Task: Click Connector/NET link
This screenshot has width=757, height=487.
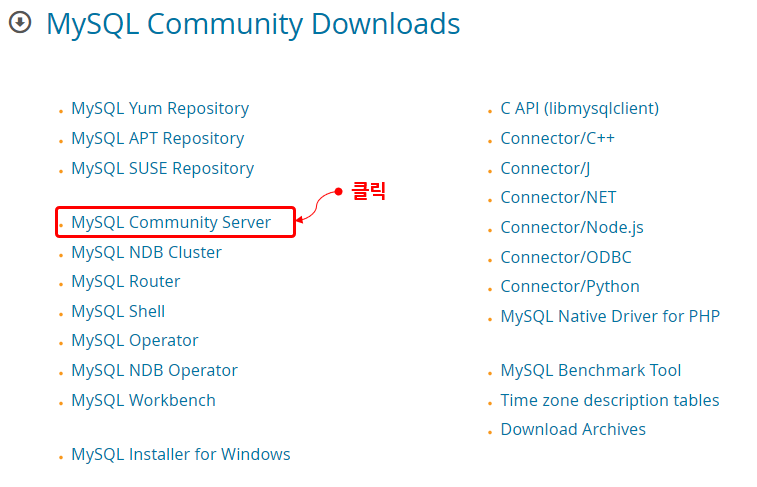Action: [x=558, y=197]
